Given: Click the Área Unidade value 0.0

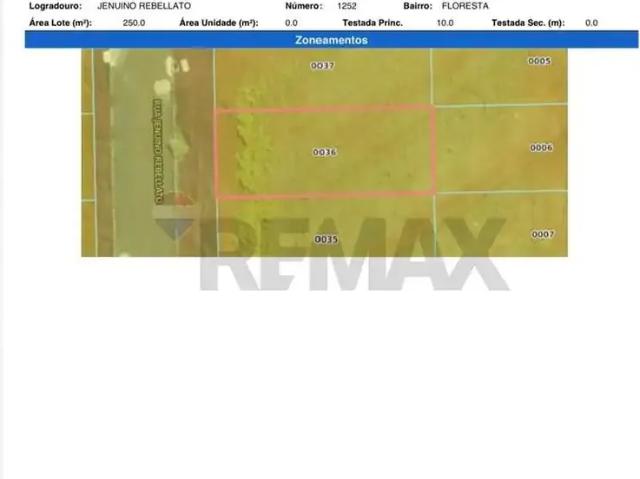Looking at the screenshot, I should pos(291,23).
